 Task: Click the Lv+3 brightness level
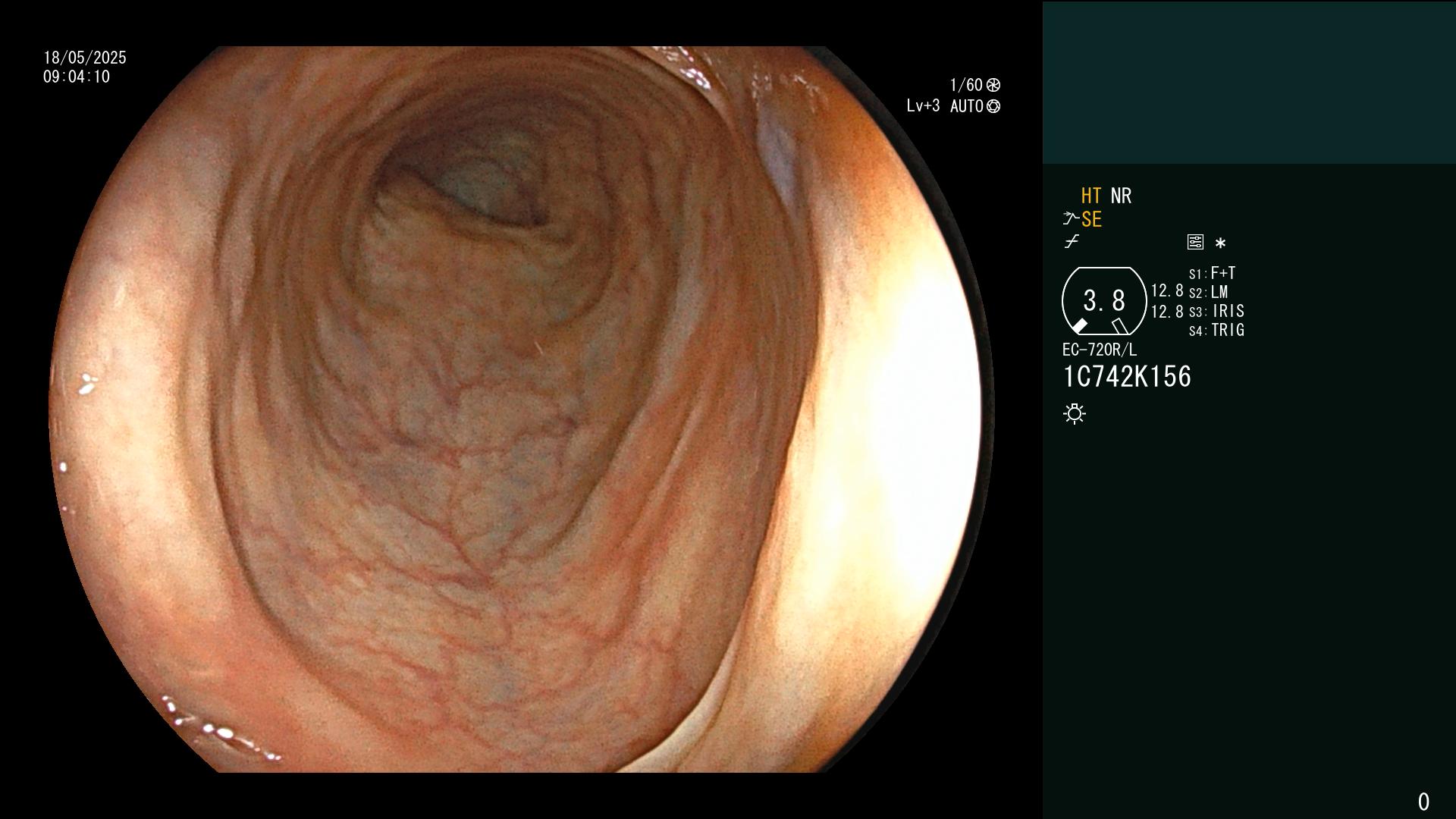coord(923,106)
